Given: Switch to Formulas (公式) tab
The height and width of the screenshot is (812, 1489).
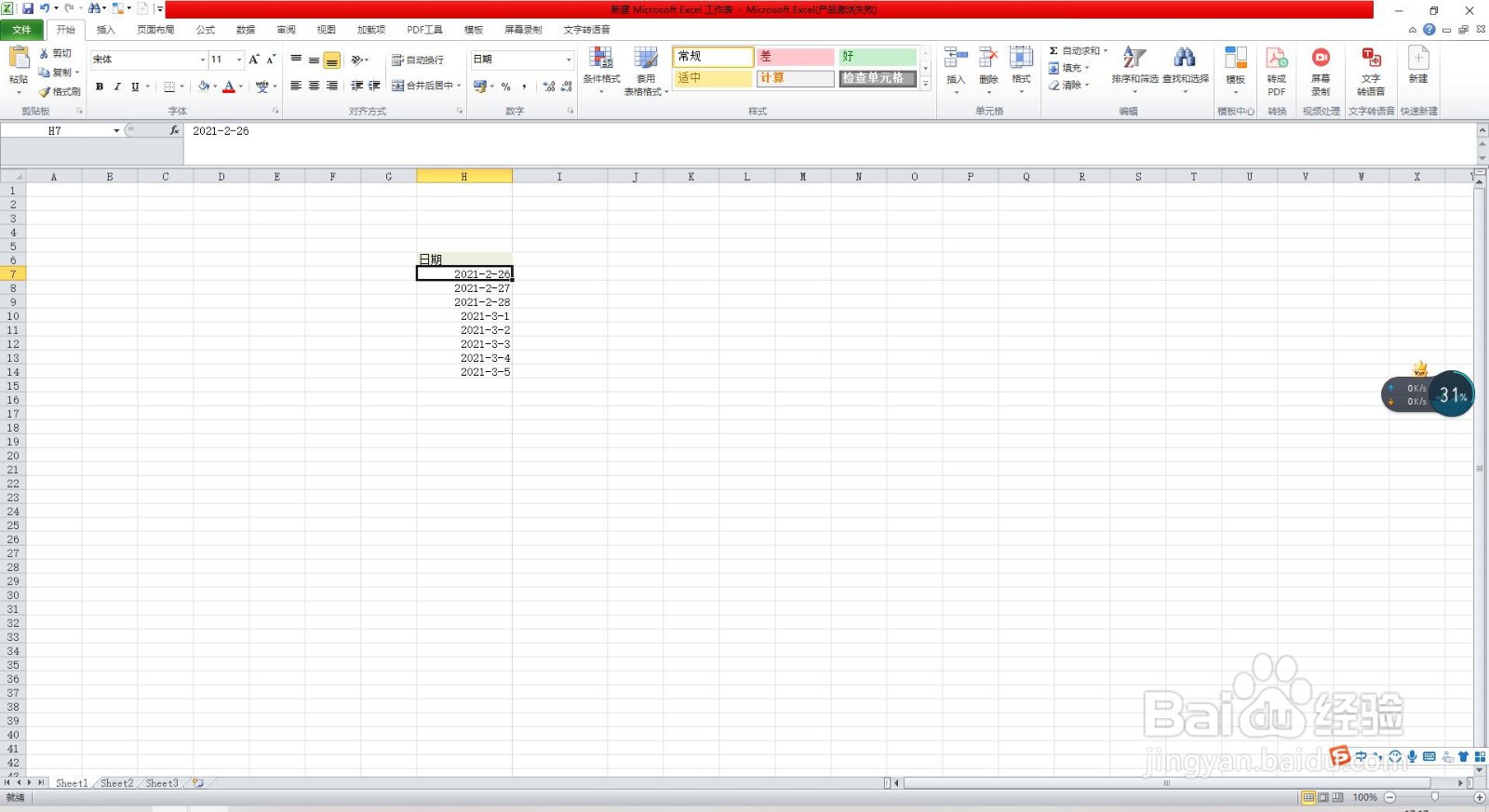Looking at the screenshot, I should coord(206,30).
